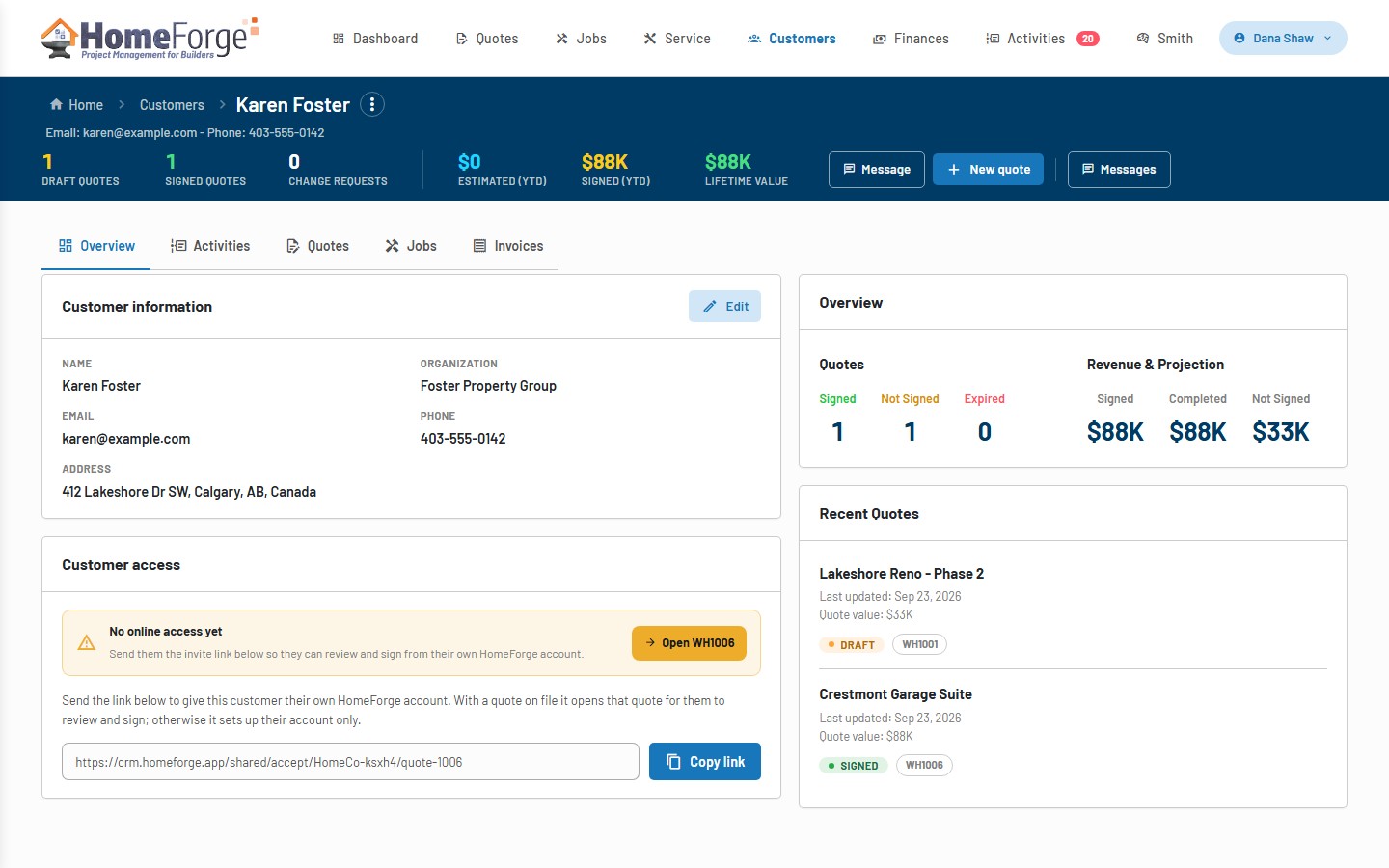
Task: Open Jobs in the top navigation
Action: tap(582, 39)
